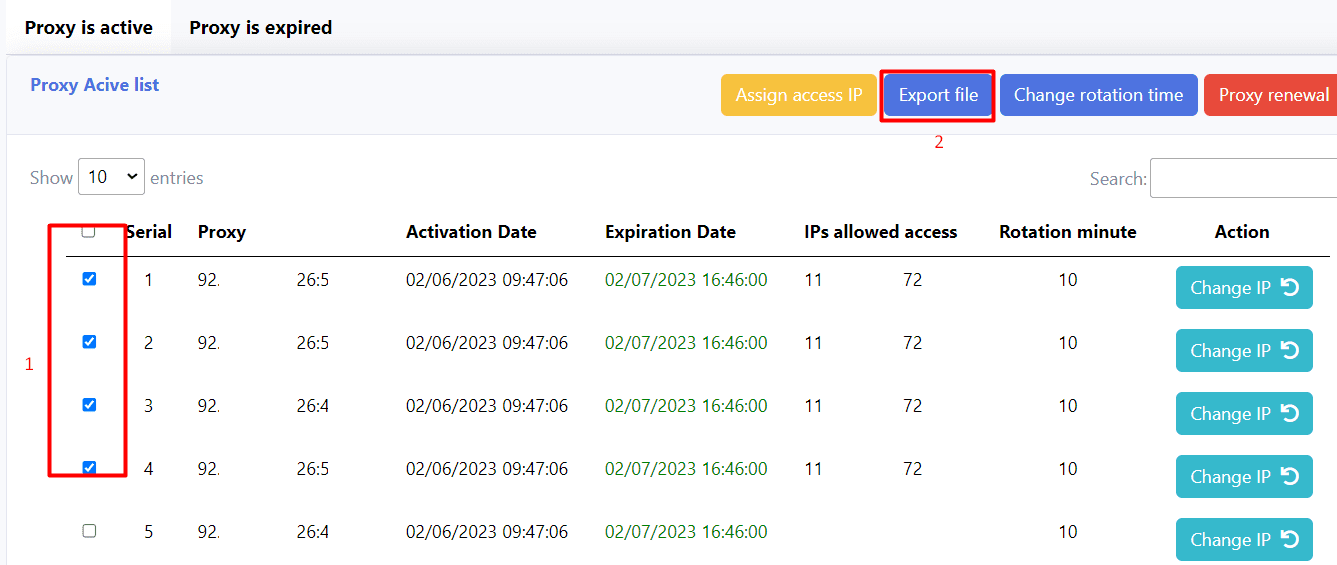Focus the Search input field
The image size is (1337, 565).
1244,178
